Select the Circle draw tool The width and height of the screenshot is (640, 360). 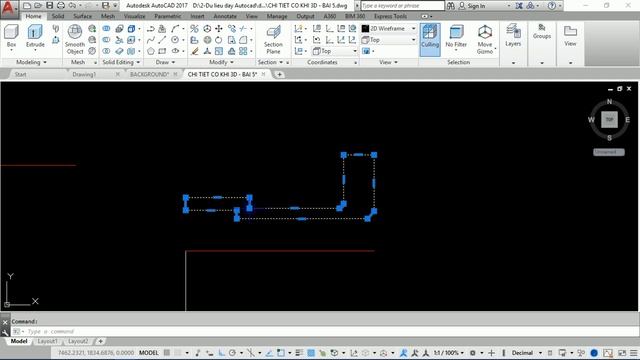(x=175, y=40)
